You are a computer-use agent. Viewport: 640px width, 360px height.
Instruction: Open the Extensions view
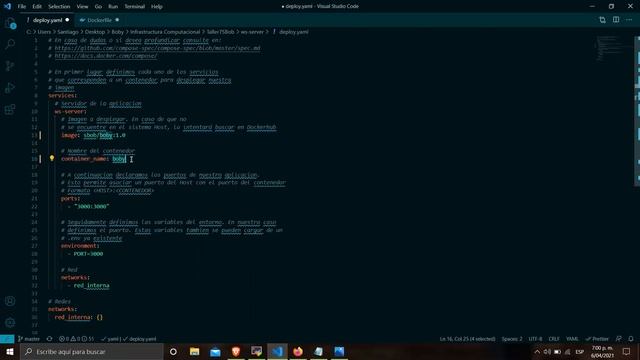tap(10, 109)
